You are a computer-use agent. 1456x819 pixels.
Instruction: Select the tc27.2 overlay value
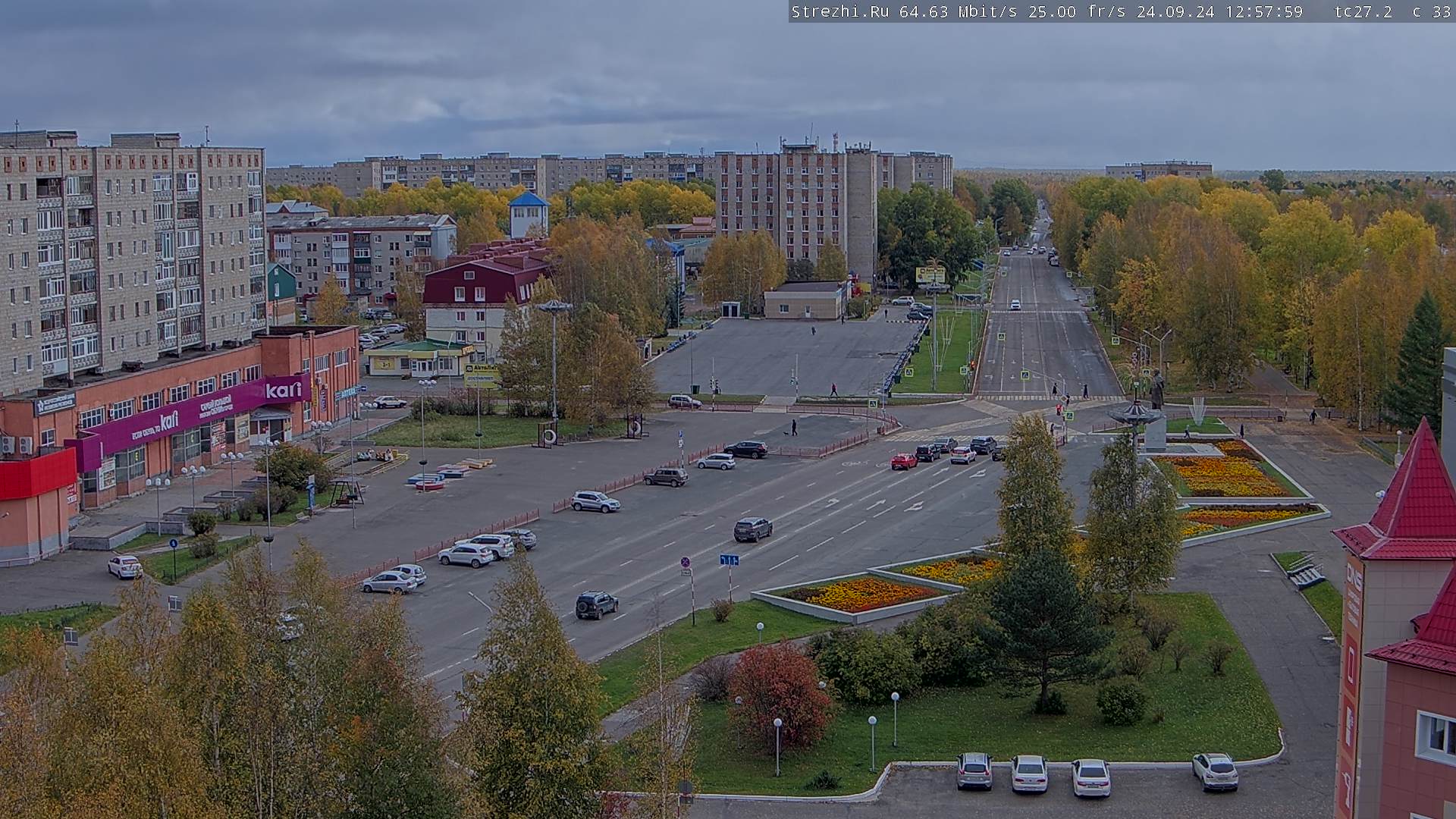tap(1363, 11)
